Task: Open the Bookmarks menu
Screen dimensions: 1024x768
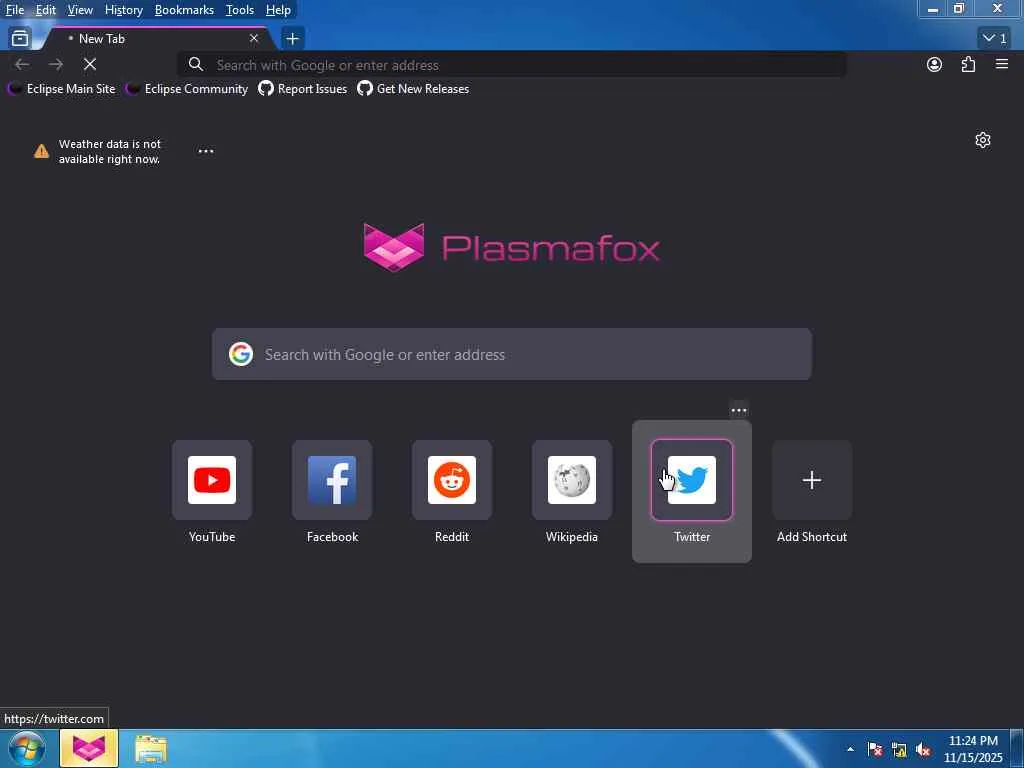Action: [x=184, y=10]
